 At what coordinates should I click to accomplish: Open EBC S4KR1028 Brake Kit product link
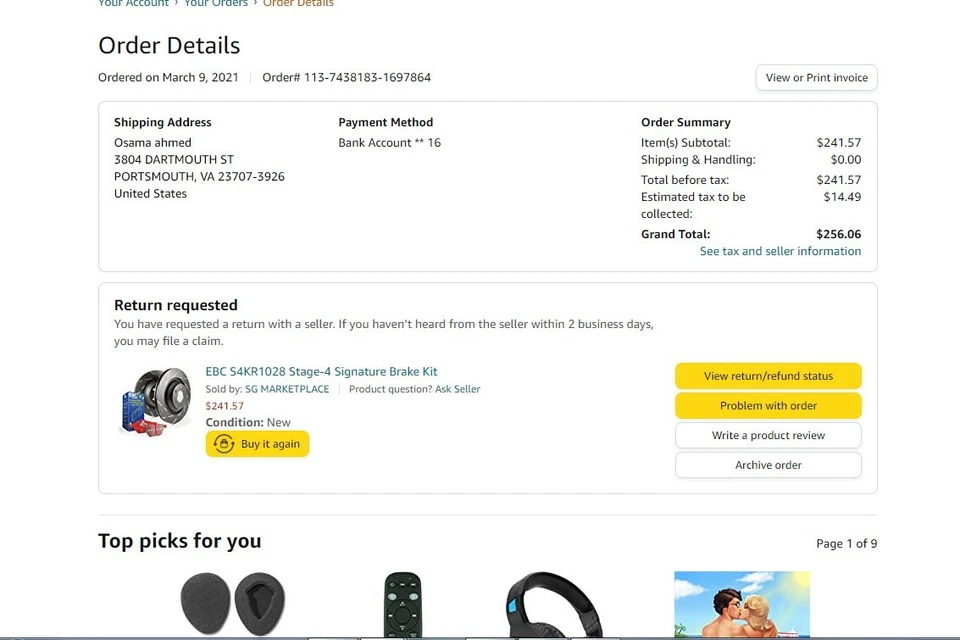tap(321, 372)
